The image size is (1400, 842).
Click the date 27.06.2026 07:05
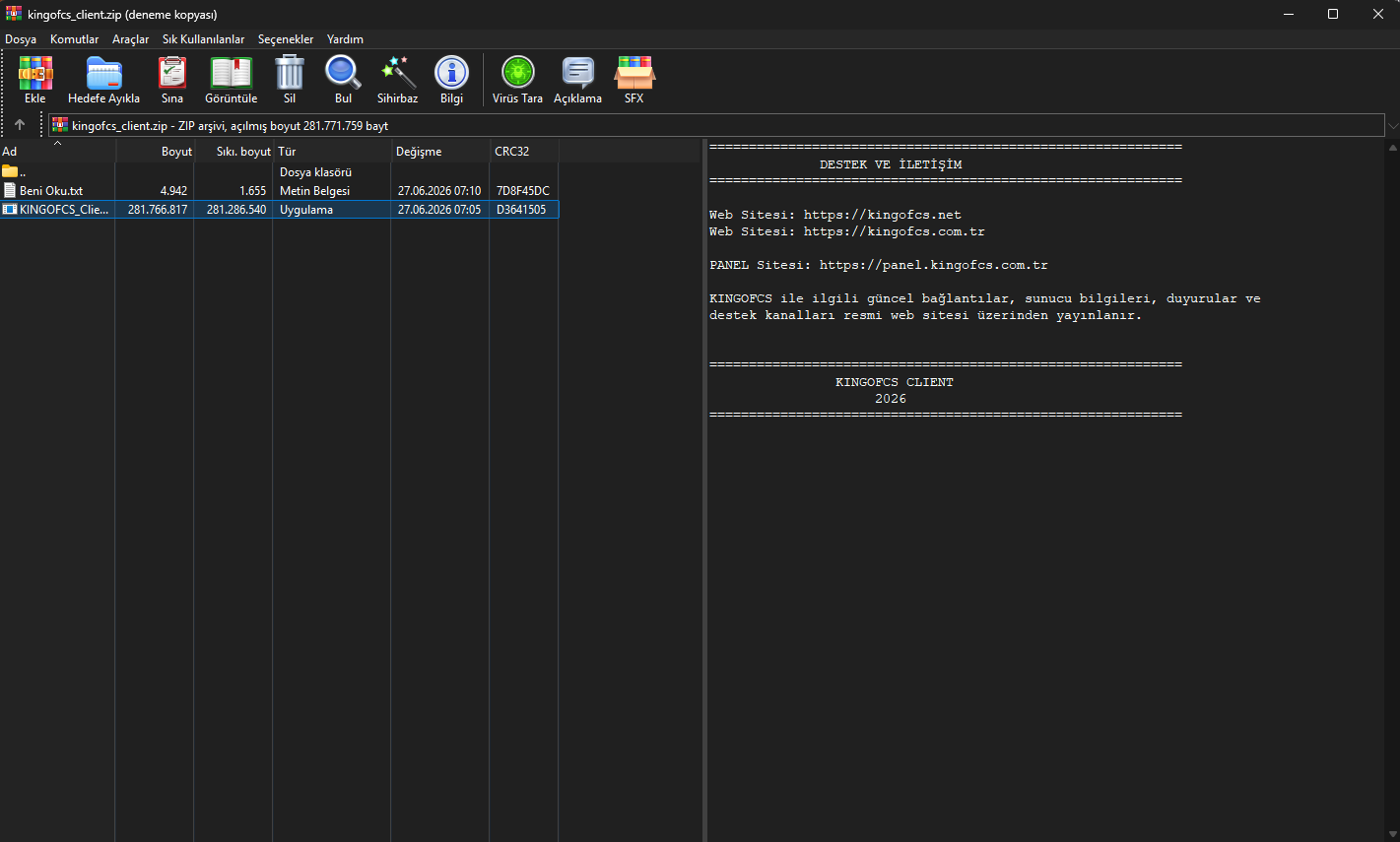pos(439,210)
